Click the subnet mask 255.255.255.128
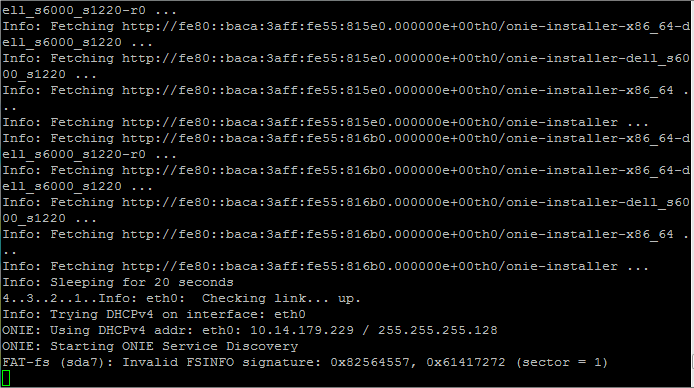Screen dimensions: 694x388 click(x=437, y=330)
